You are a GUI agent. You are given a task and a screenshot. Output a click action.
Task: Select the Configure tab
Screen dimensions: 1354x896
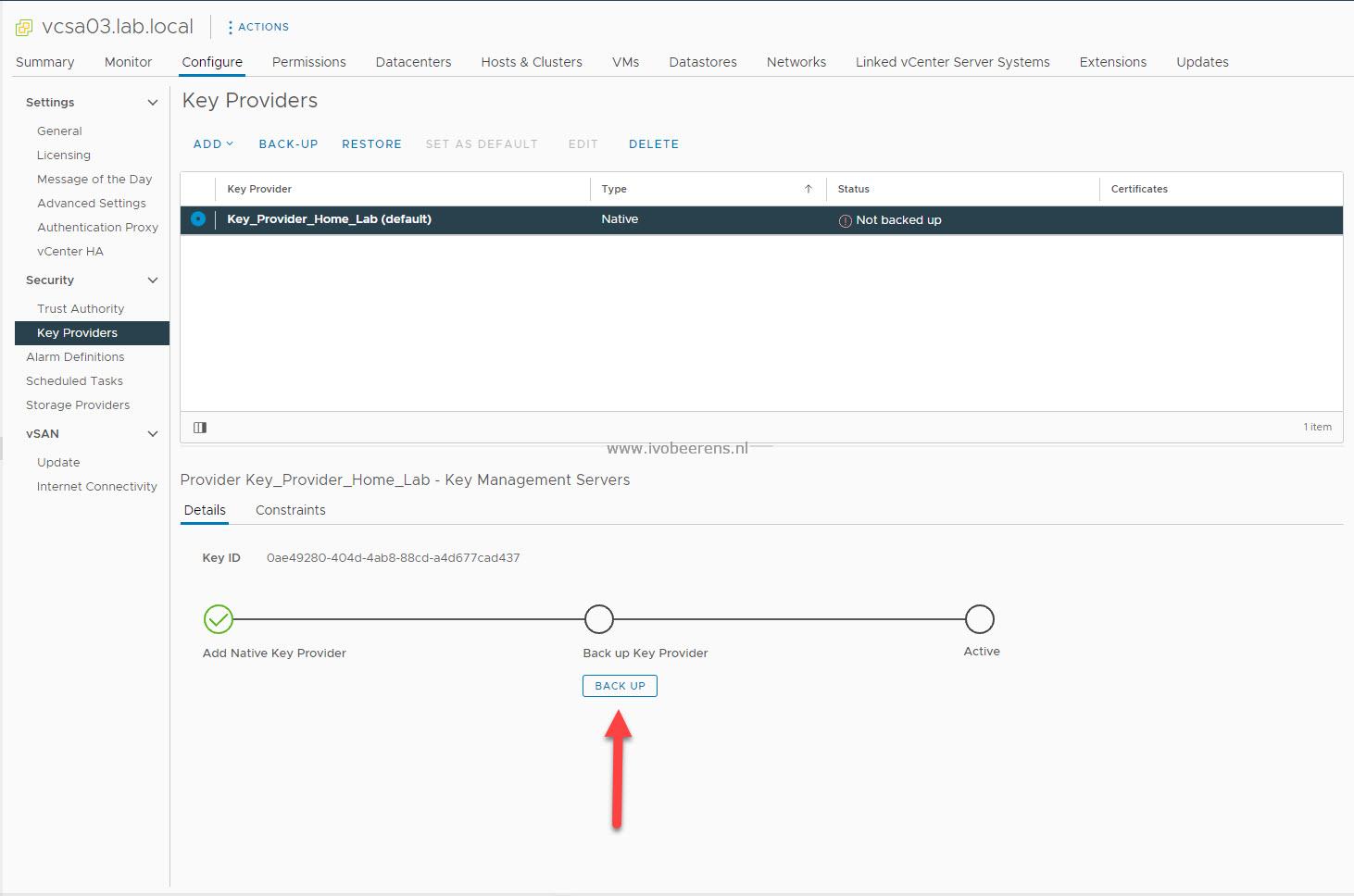pyautogui.click(x=212, y=62)
